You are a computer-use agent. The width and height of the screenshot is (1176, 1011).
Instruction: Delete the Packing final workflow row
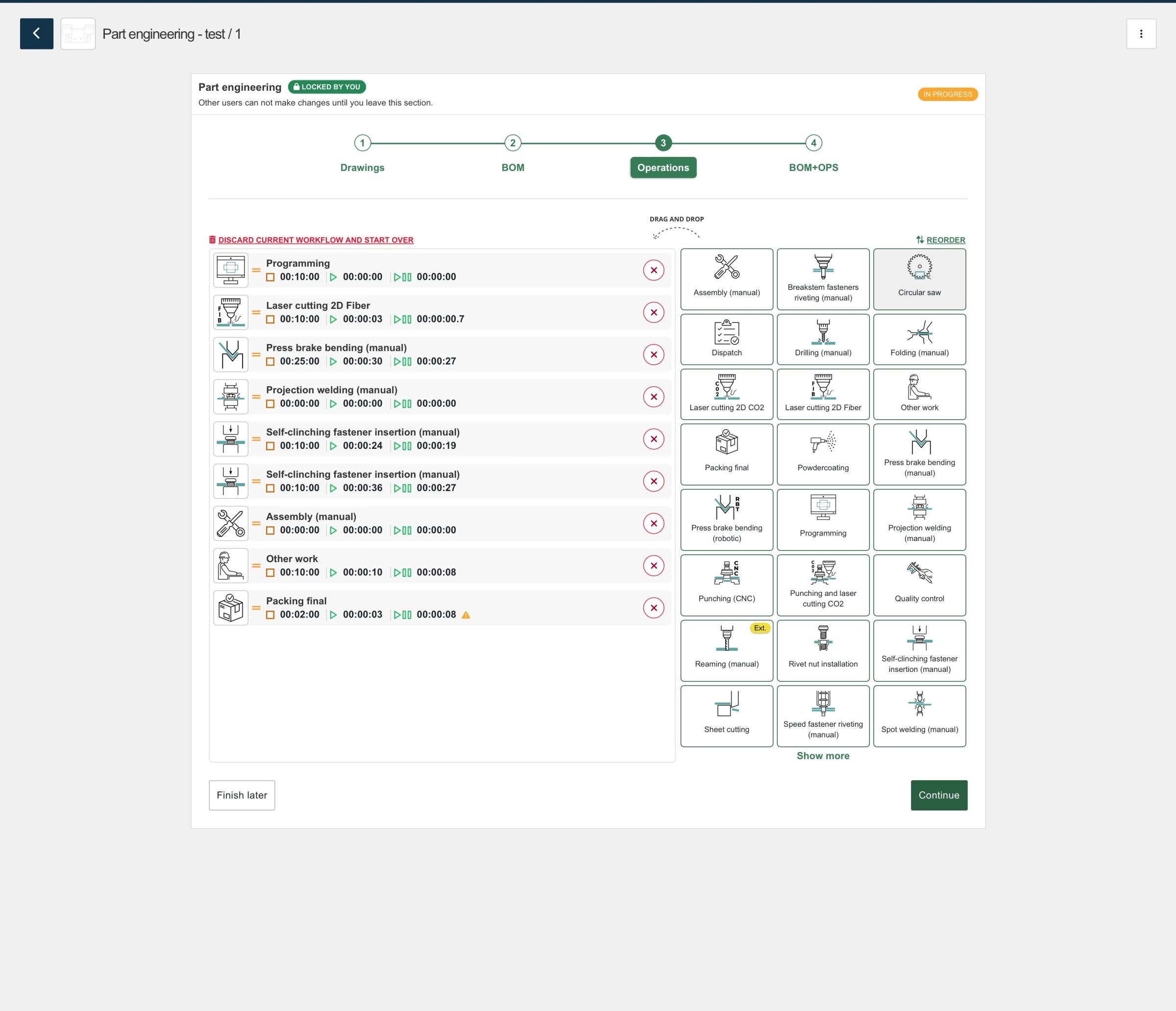653,607
